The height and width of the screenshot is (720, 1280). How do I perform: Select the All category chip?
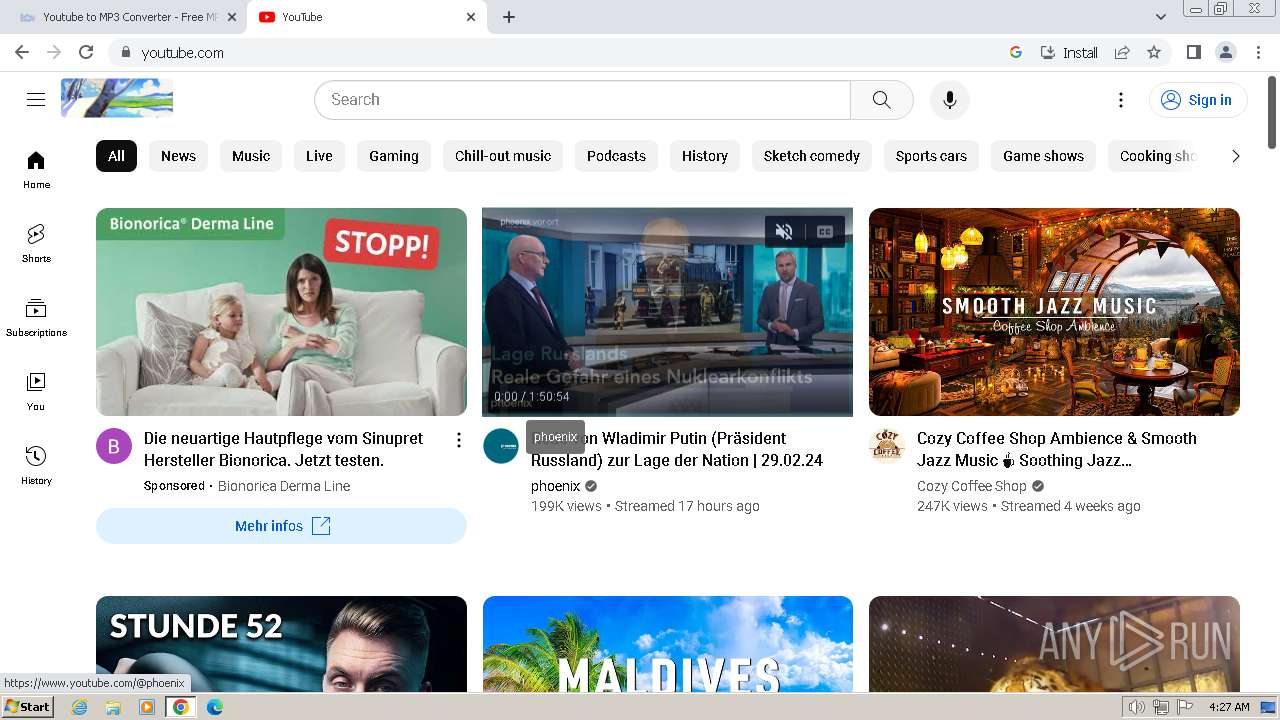[116, 156]
